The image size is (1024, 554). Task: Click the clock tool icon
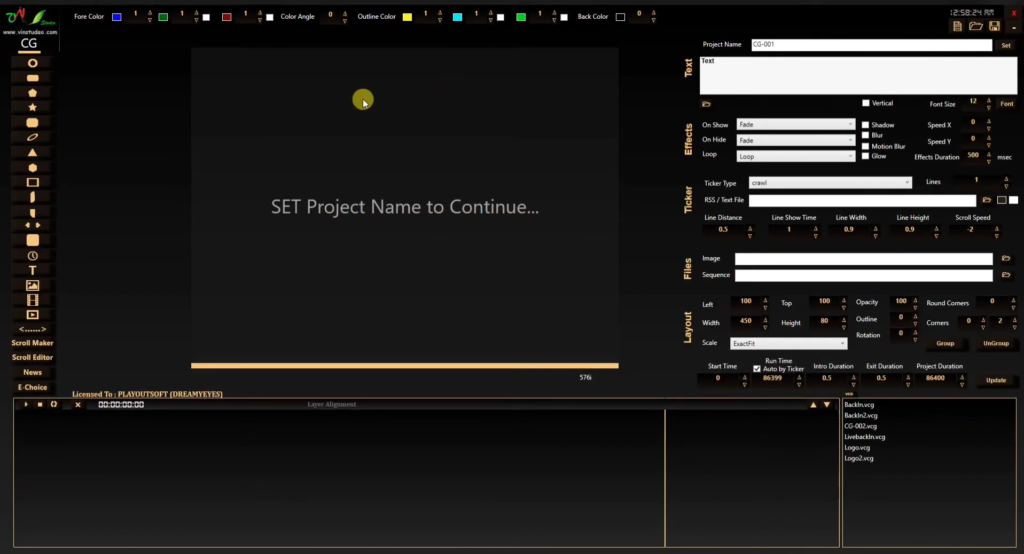click(x=32, y=255)
